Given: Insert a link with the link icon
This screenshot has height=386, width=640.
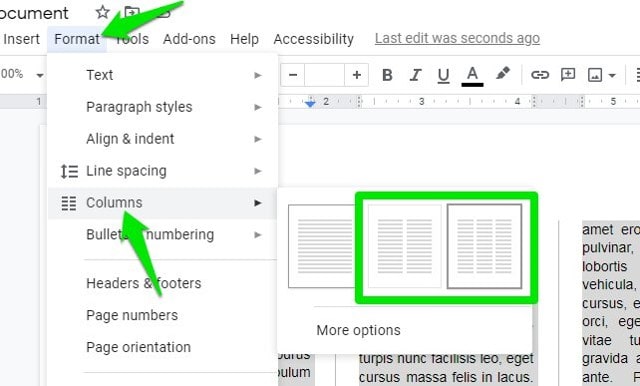Looking at the screenshot, I should coord(540,75).
